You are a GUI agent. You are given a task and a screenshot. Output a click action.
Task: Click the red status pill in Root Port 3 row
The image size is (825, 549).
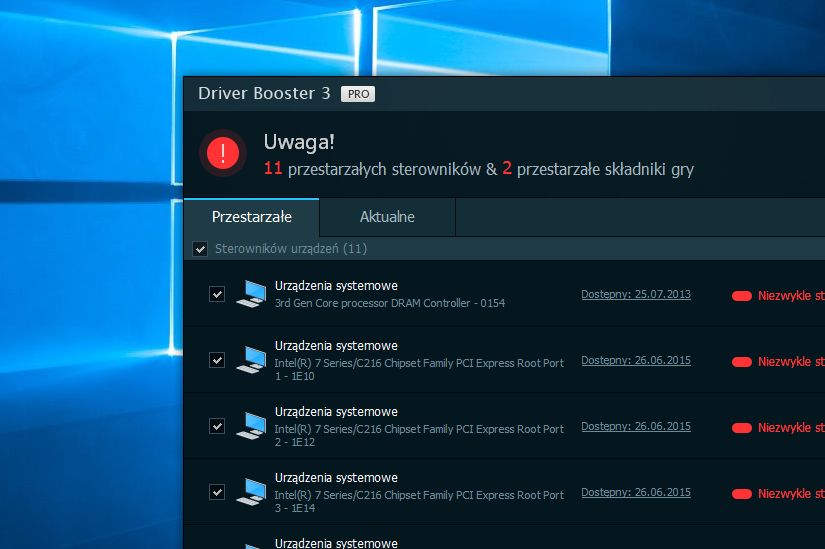(741, 494)
